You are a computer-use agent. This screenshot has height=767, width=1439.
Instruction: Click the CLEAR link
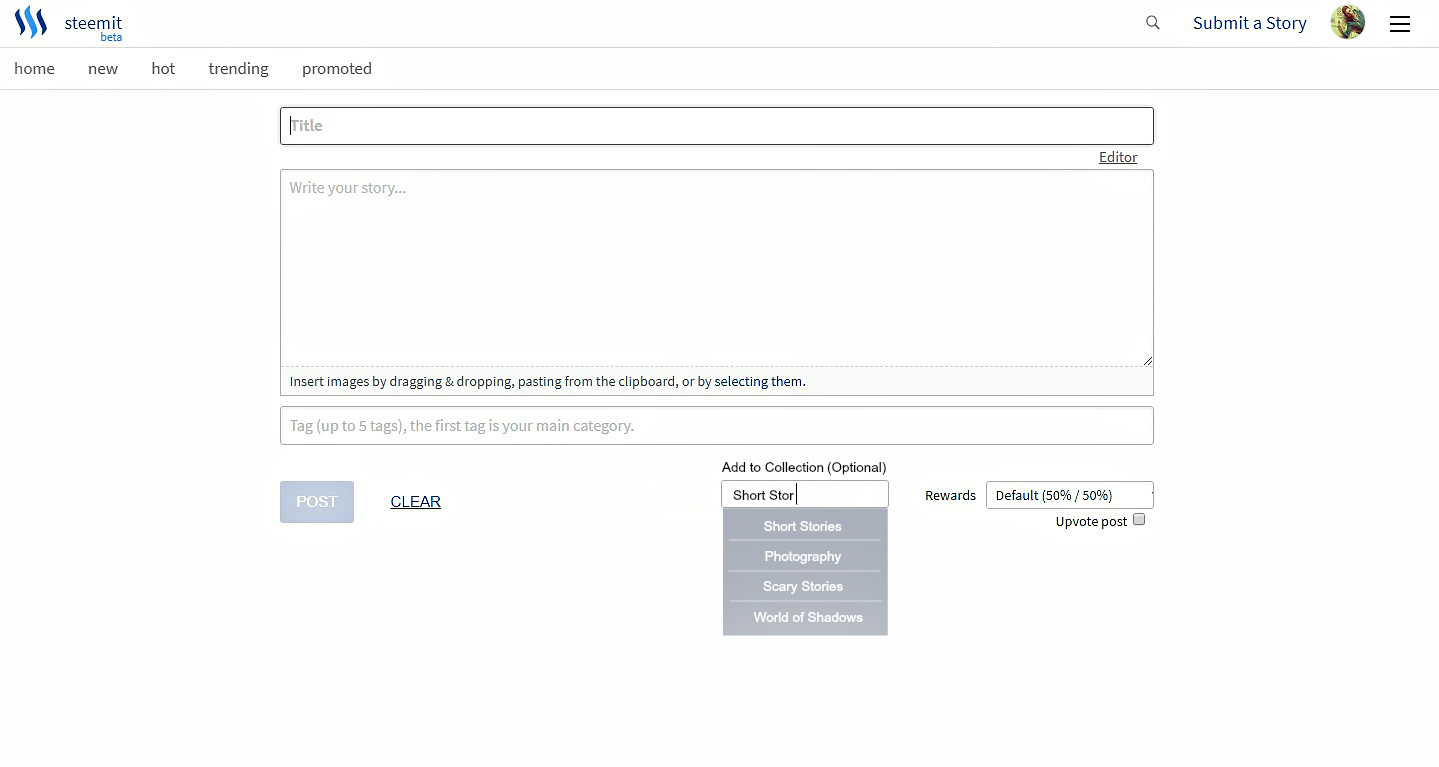416,502
